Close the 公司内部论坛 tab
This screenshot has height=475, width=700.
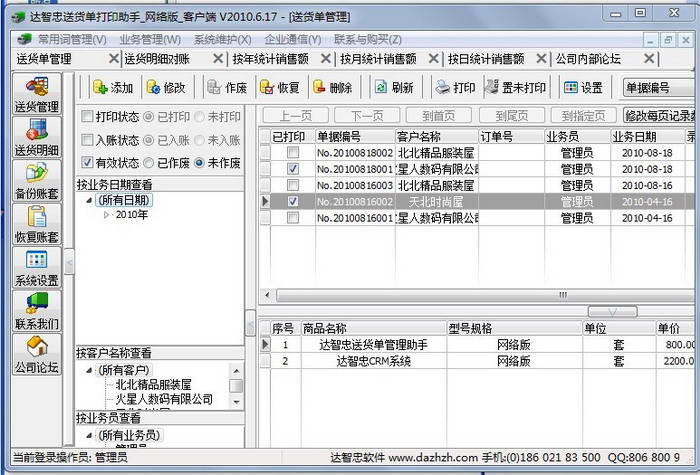coord(649,58)
